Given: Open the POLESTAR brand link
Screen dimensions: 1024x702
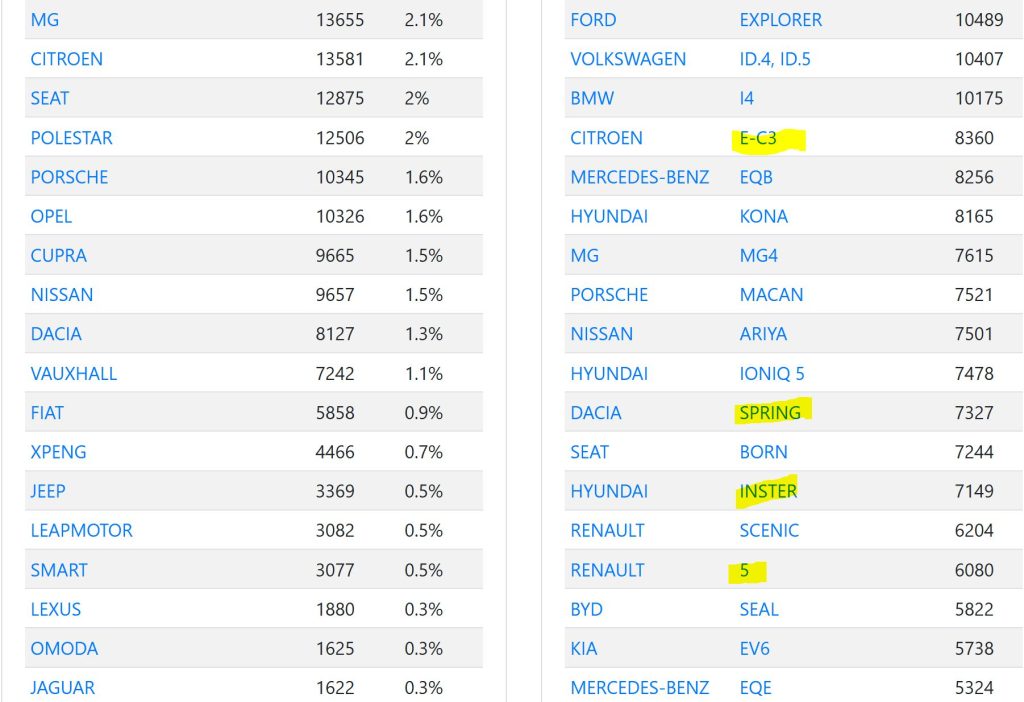Looking at the screenshot, I should [71, 138].
